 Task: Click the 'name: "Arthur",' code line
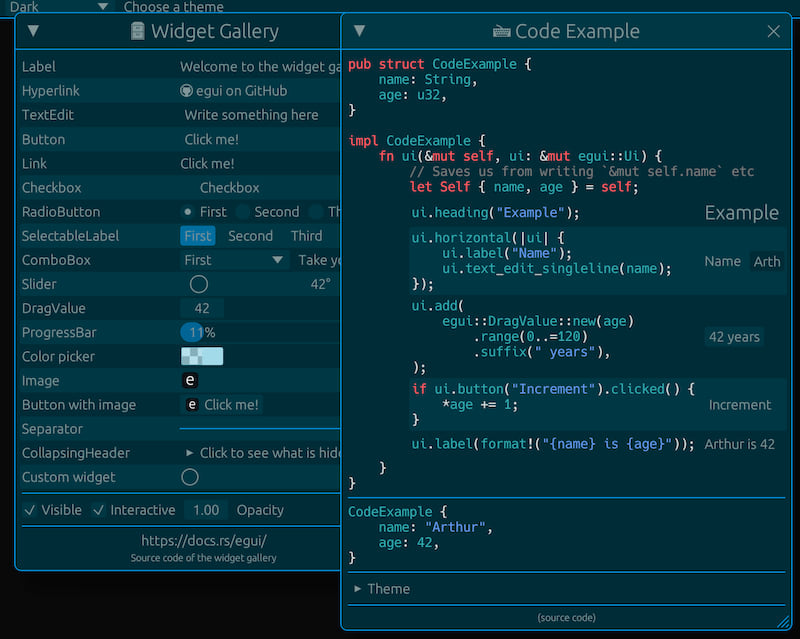coord(435,527)
